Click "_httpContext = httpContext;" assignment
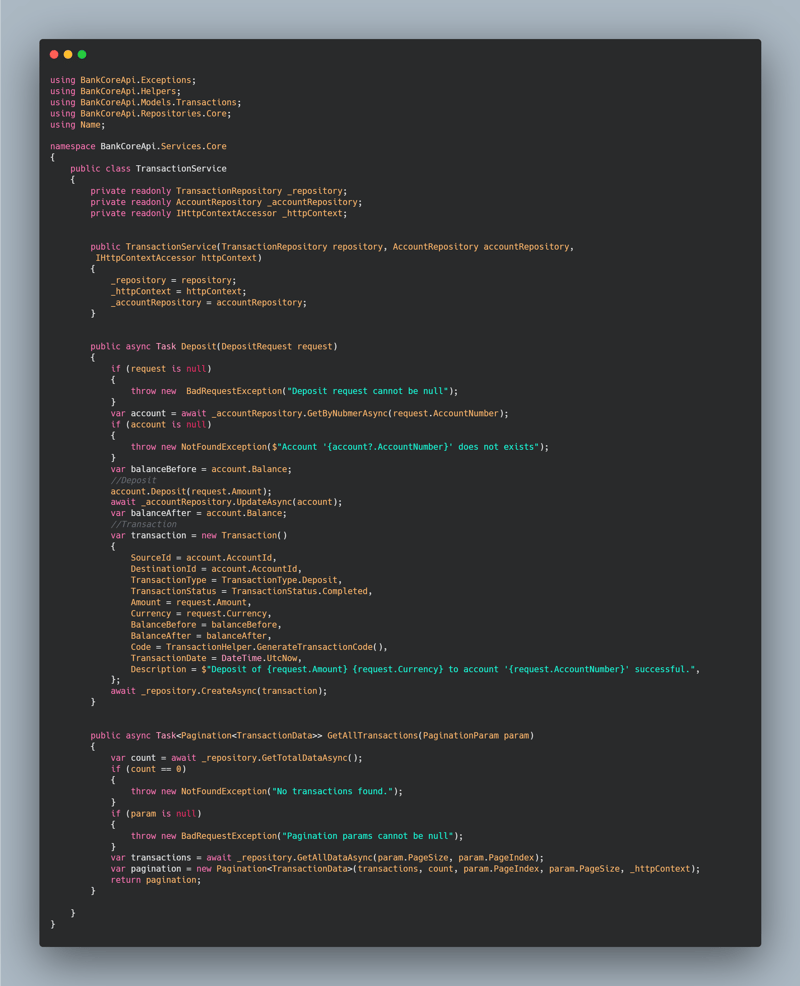800x986 pixels. [x=179, y=292]
